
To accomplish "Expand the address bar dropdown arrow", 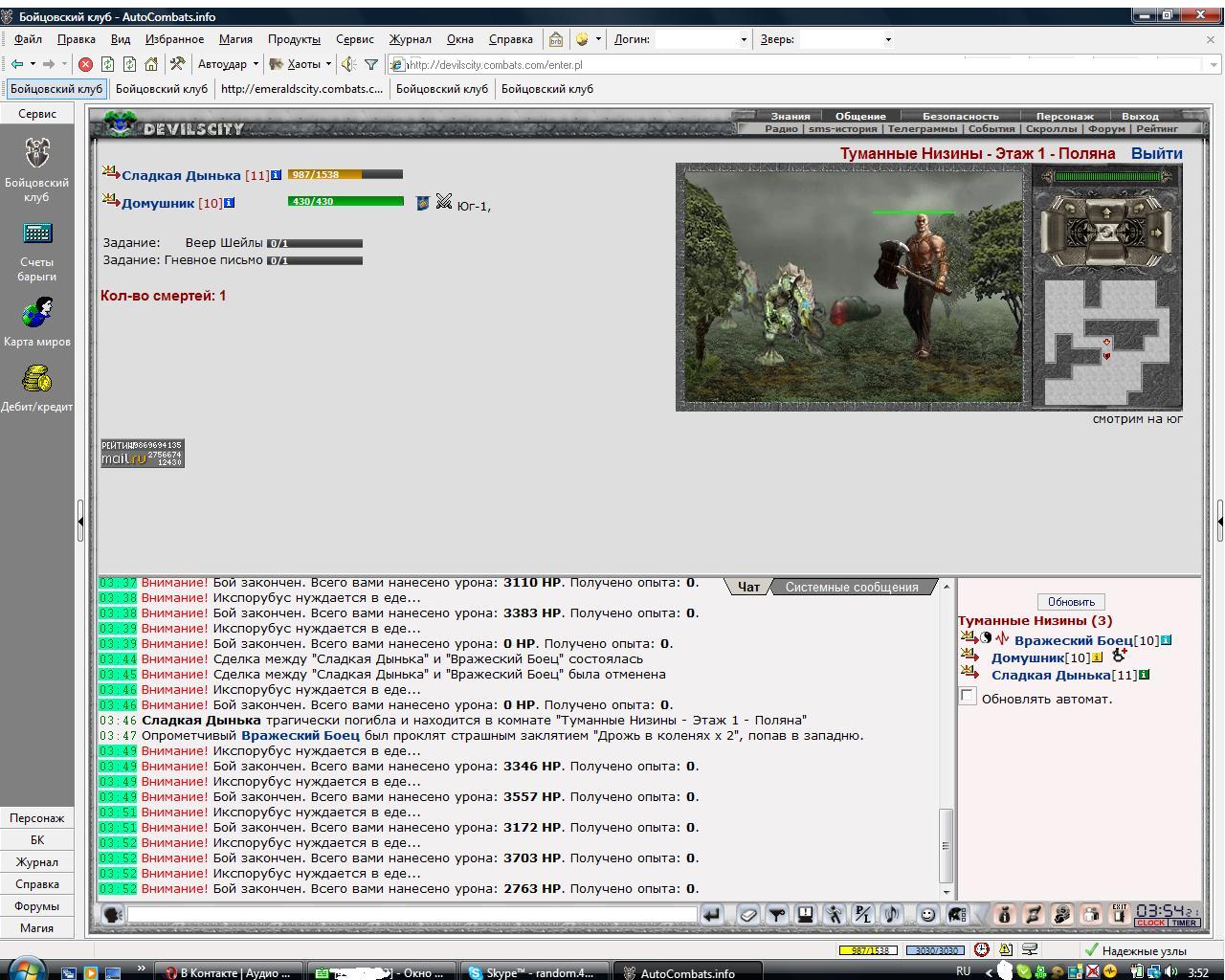I will (1214, 65).
